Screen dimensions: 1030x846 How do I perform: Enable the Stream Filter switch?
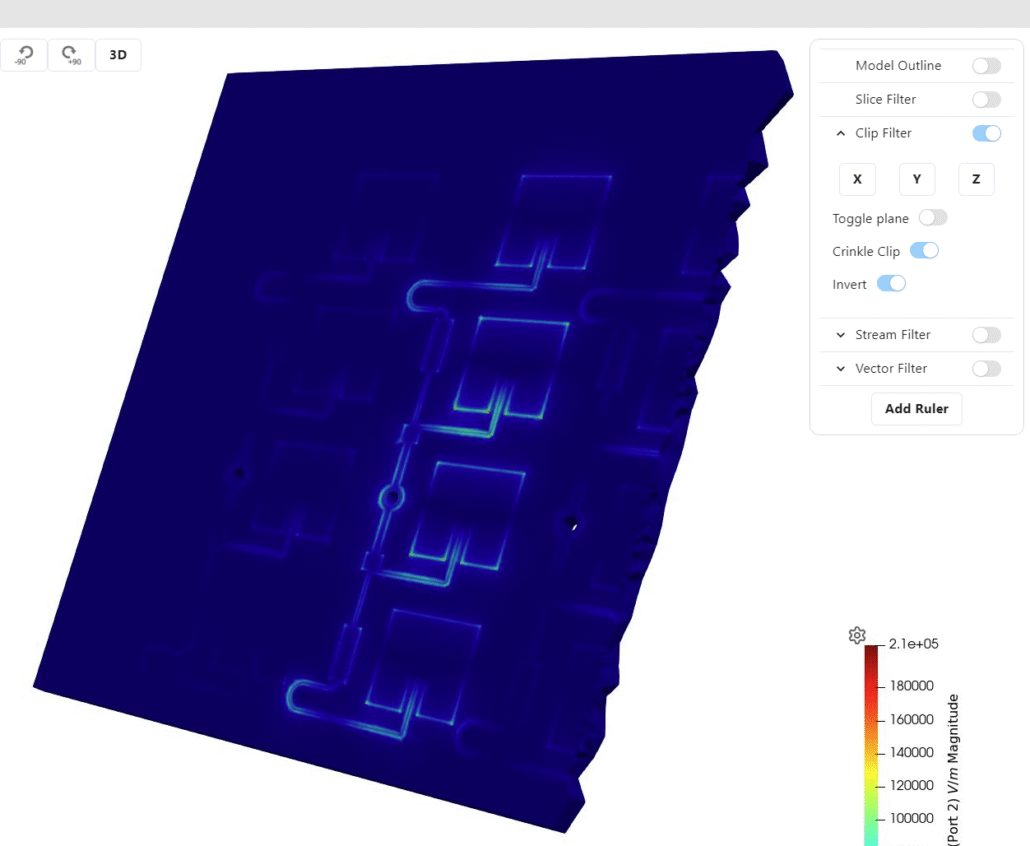click(x=986, y=335)
